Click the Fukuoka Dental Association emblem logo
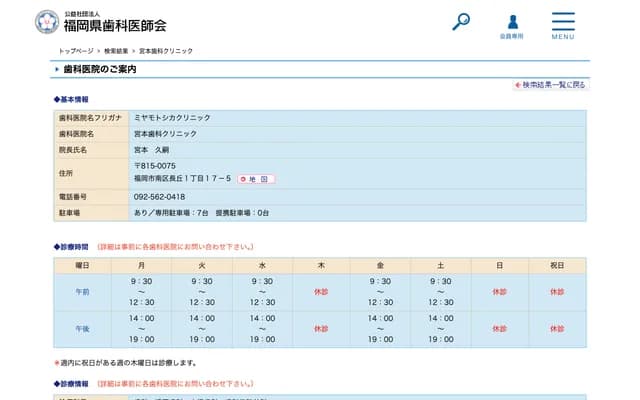Viewport: 640px width, 400px height. tap(47, 22)
